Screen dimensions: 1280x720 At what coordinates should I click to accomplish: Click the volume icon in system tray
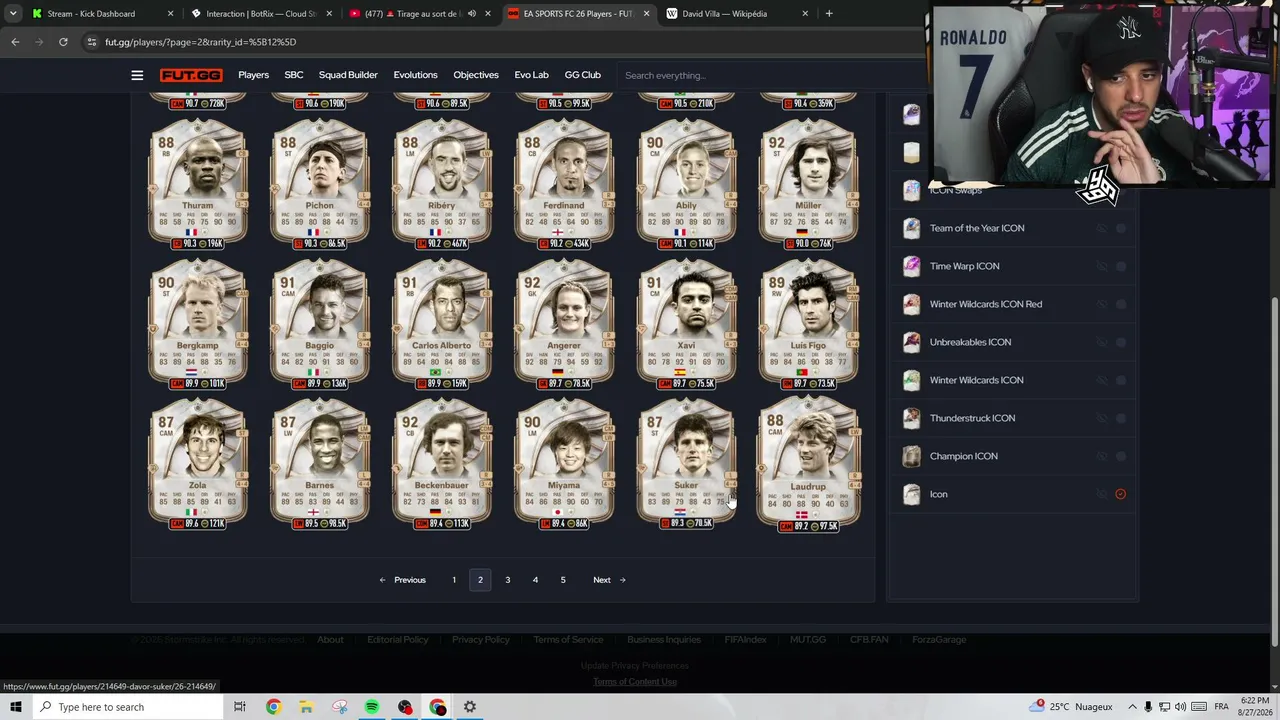(1180, 707)
